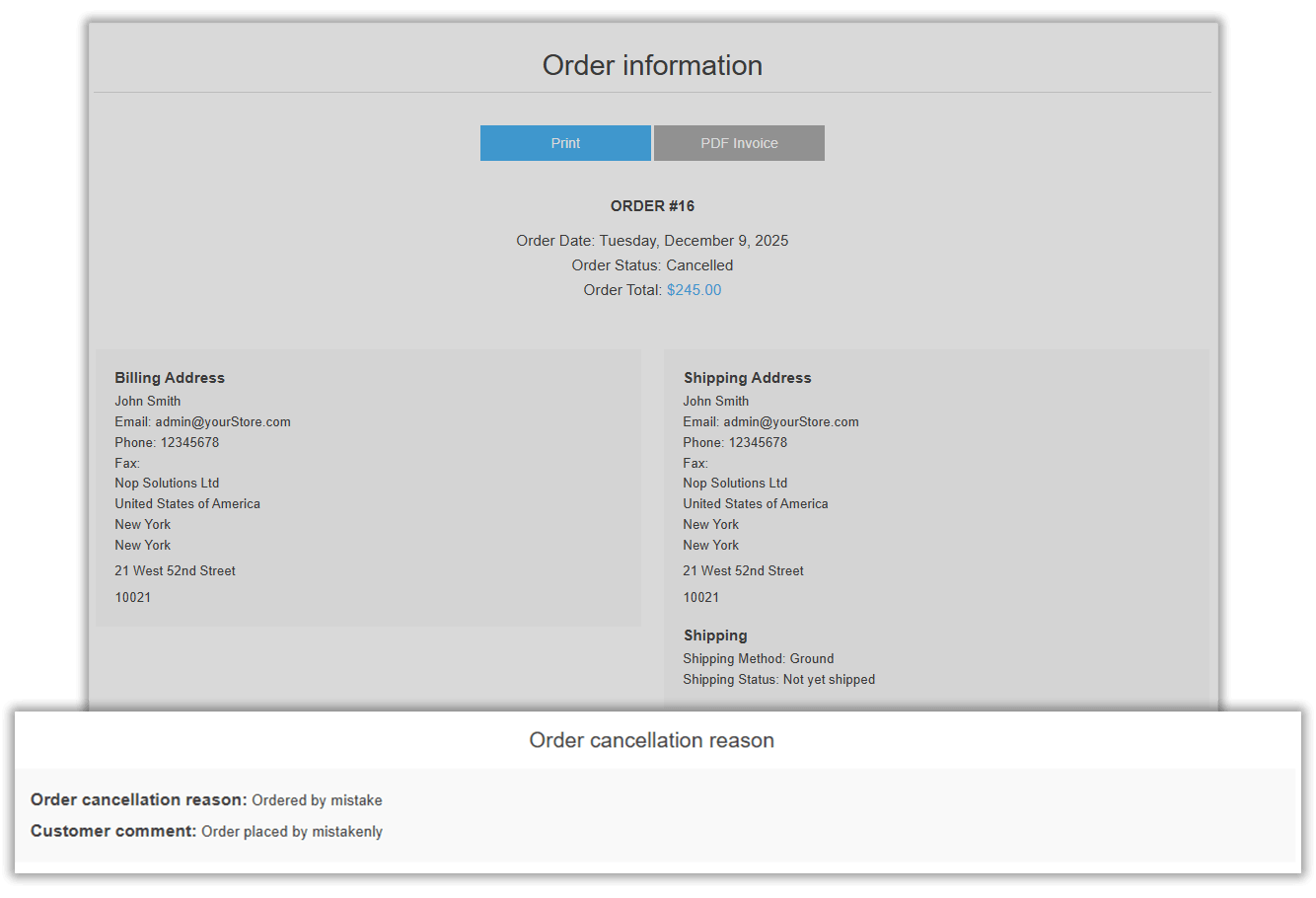This screenshot has width=1316, height=898.
Task: Select the Order Status: Cancelled text
Action: (x=652, y=264)
